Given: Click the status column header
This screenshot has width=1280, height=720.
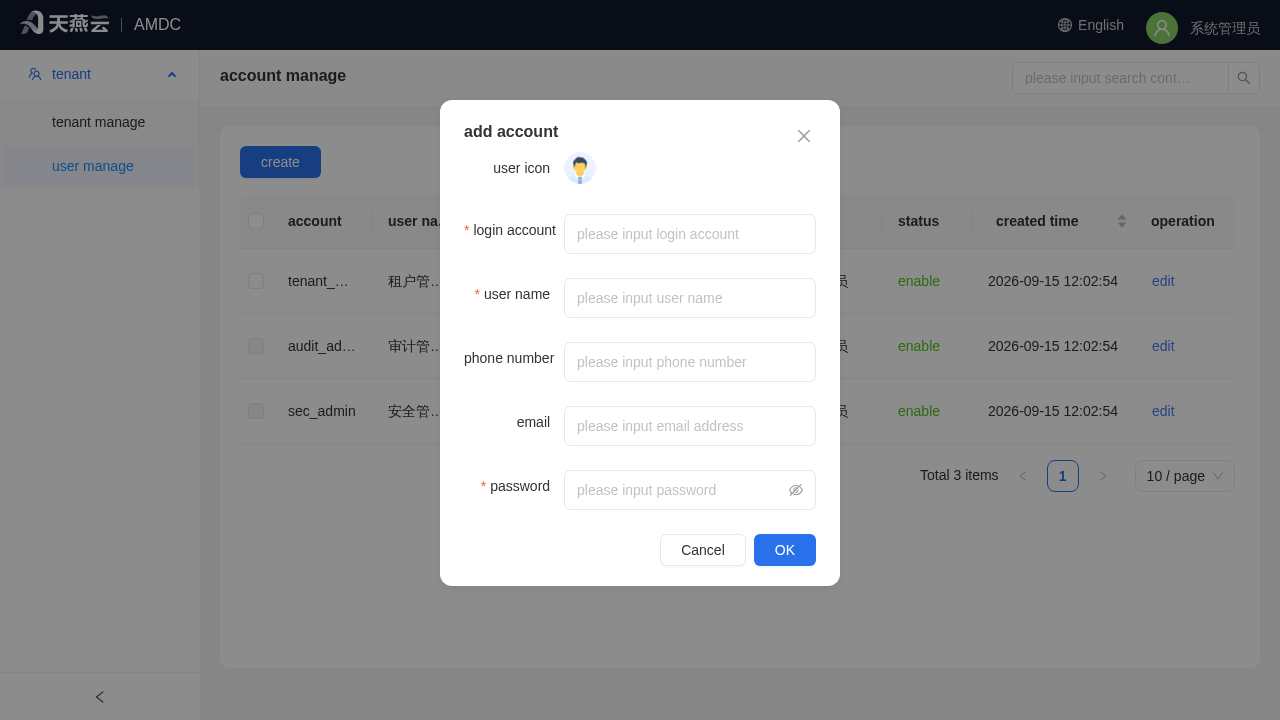Looking at the screenshot, I should tap(918, 221).
